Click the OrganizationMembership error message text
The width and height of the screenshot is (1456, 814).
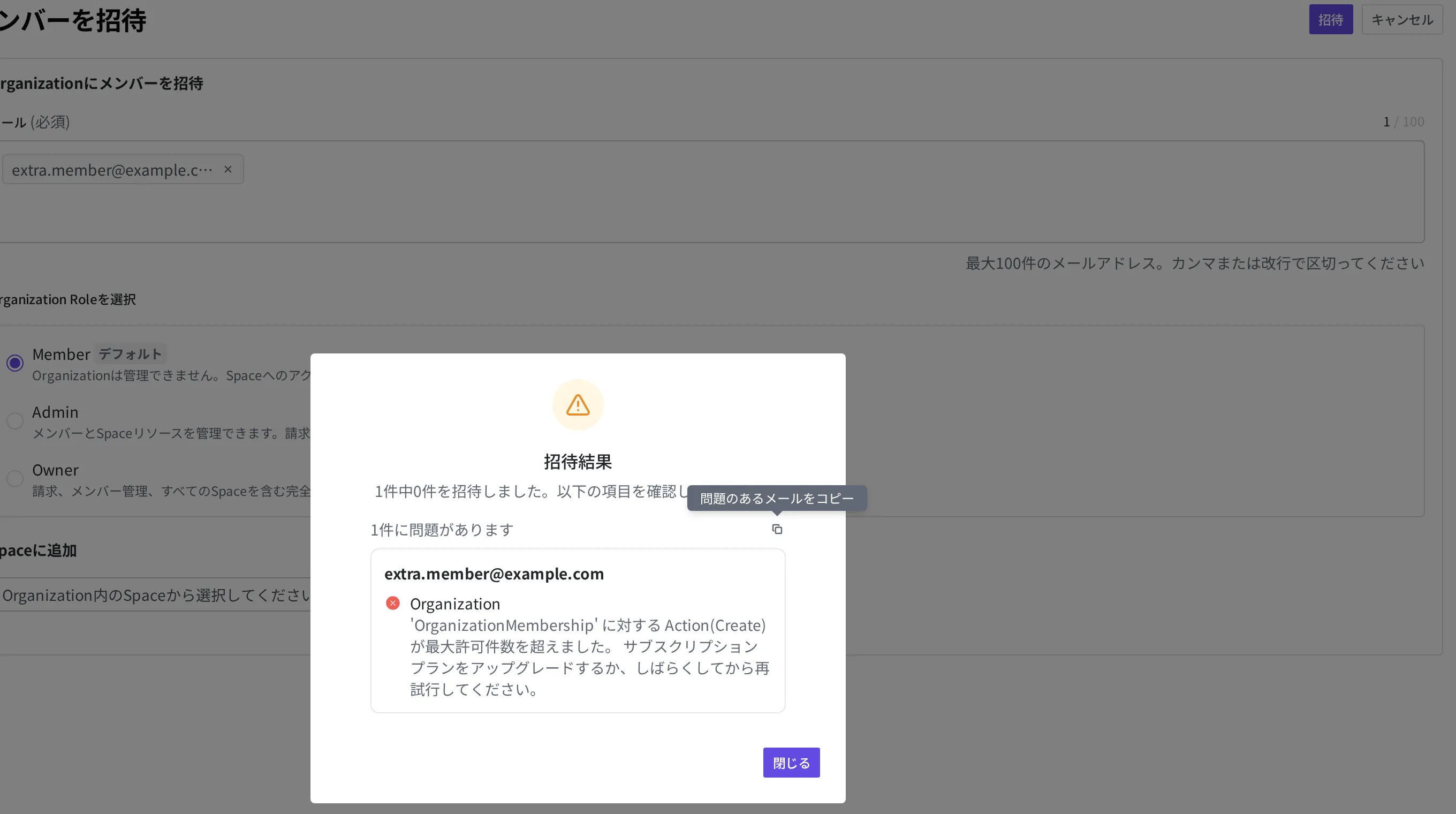point(589,657)
